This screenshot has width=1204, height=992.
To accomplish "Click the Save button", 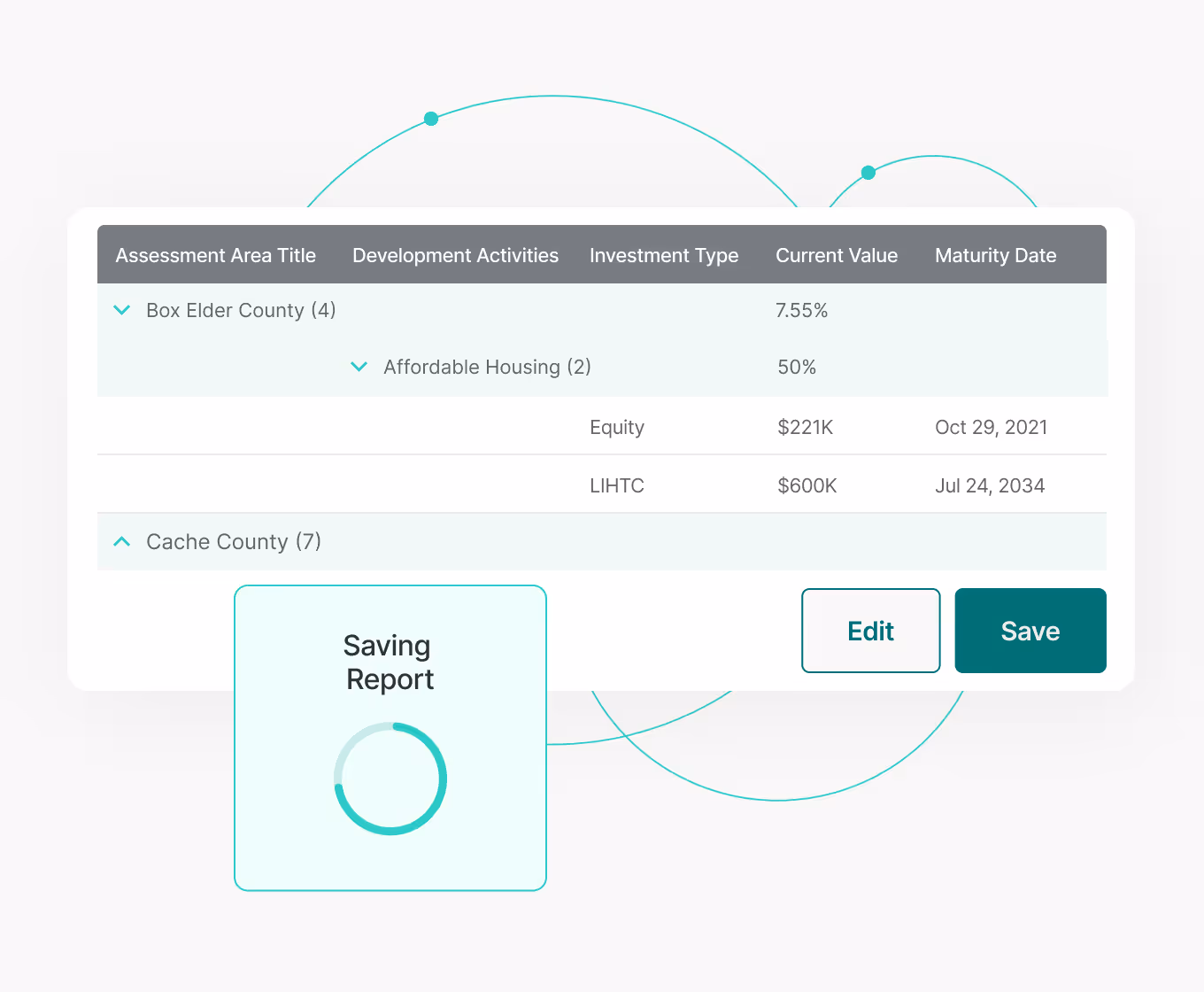I will pyautogui.click(x=1030, y=631).
